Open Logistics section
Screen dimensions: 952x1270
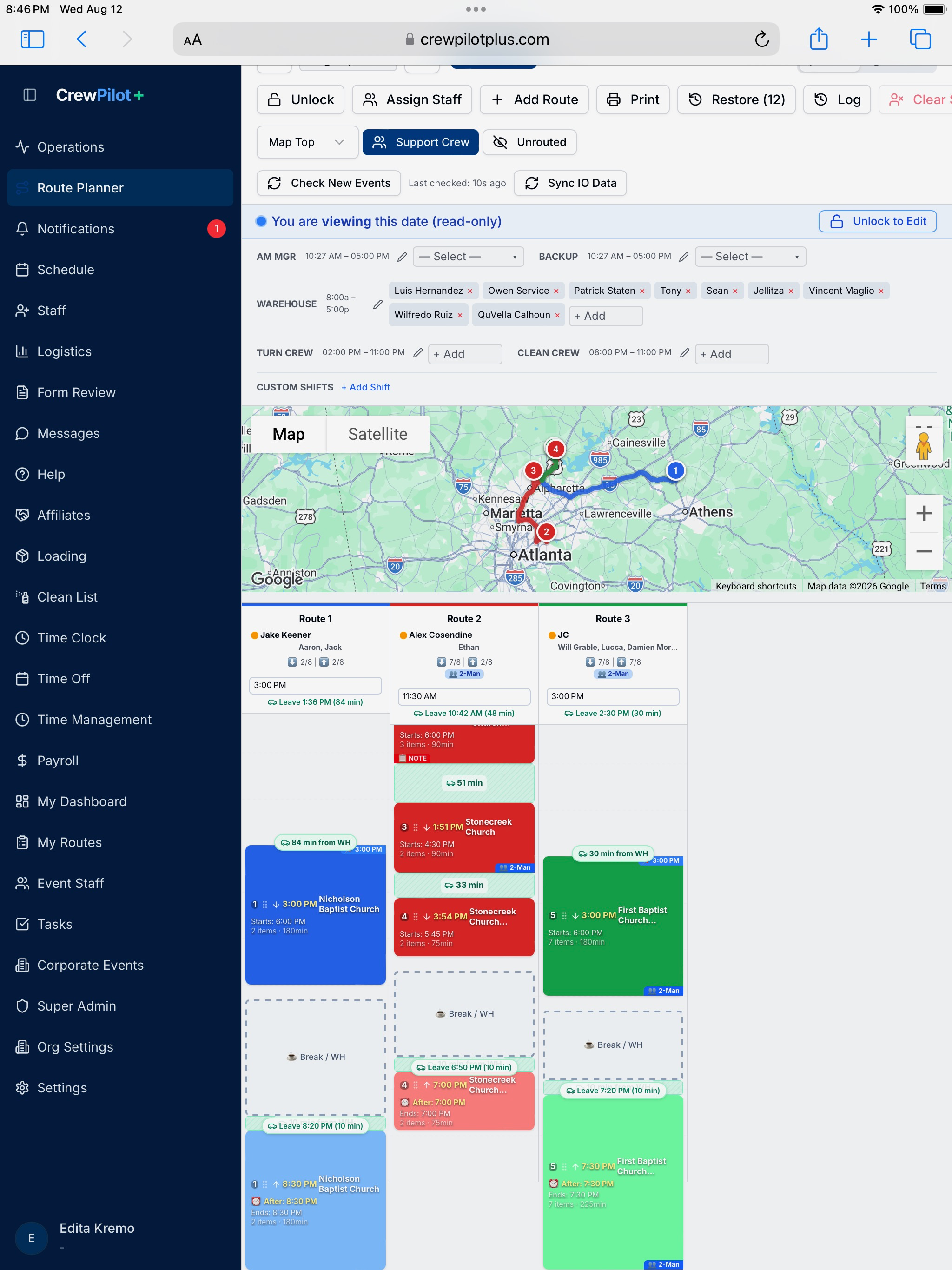pos(120,351)
